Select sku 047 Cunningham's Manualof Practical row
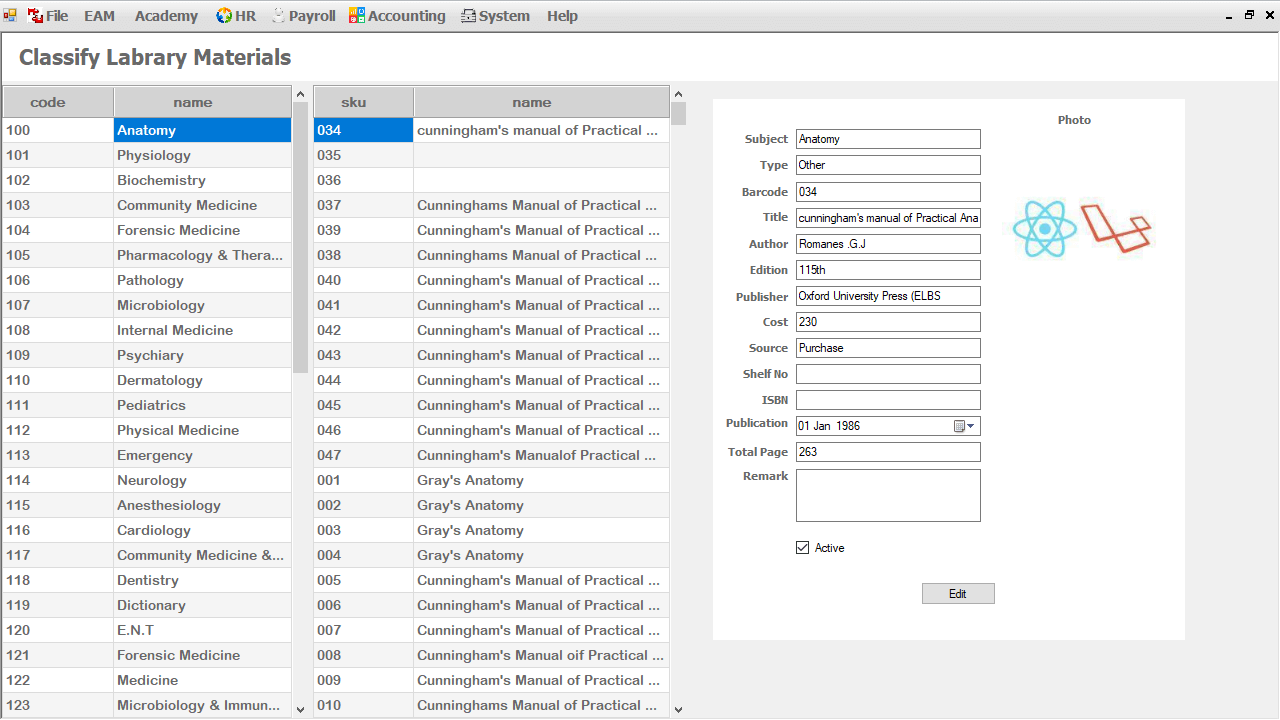The height and width of the screenshot is (720, 1280). click(x=491, y=455)
